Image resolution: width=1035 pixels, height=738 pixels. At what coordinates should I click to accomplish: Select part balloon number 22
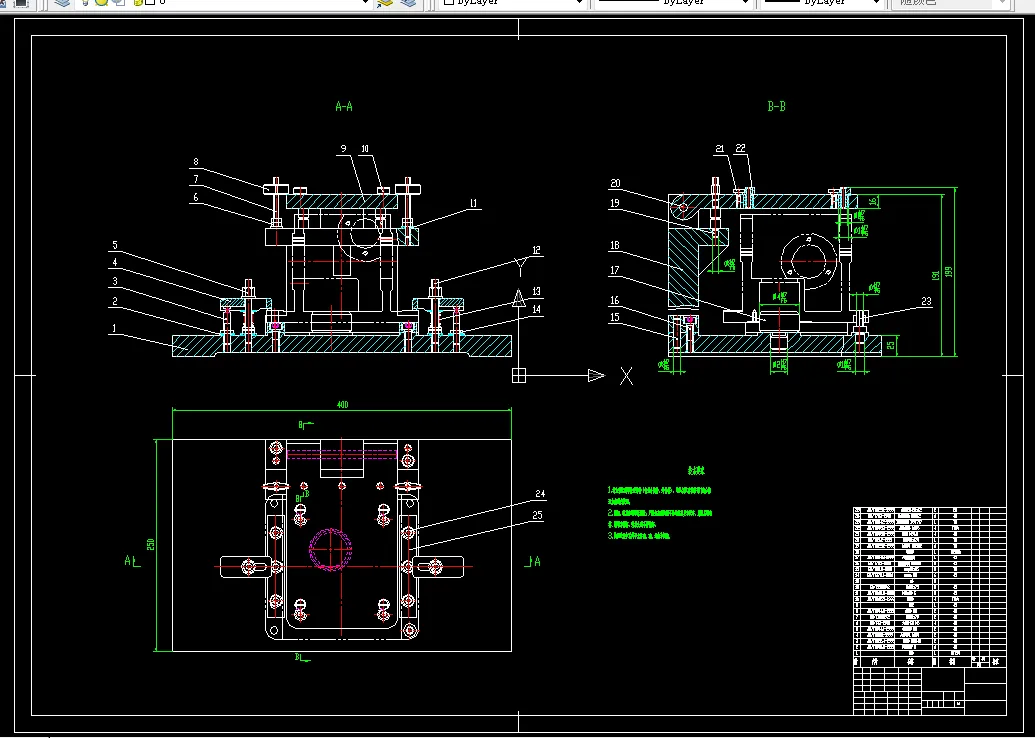click(741, 149)
